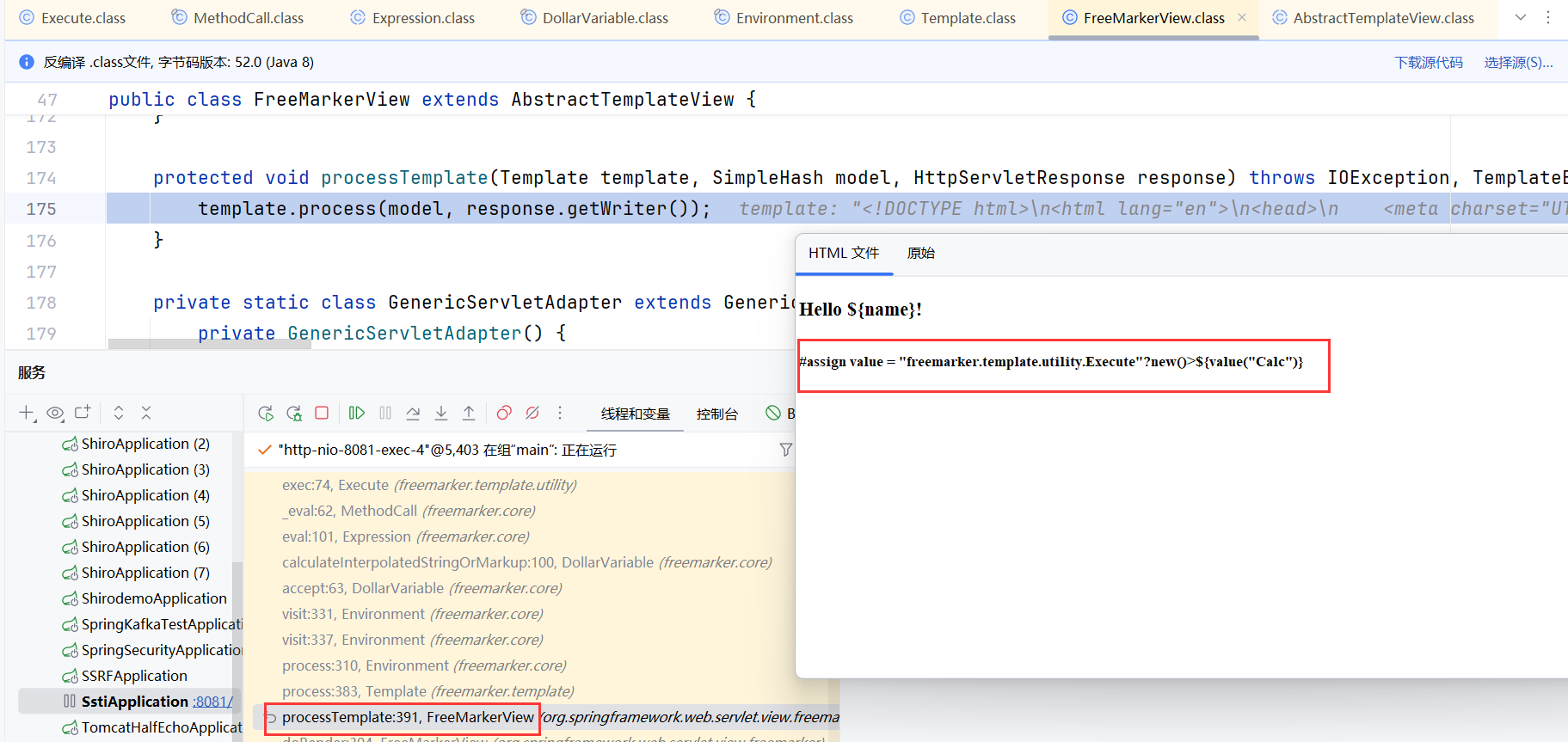The height and width of the screenshot is (742, 1568).
Task: Resume program execution
Action: coord(357,414)
